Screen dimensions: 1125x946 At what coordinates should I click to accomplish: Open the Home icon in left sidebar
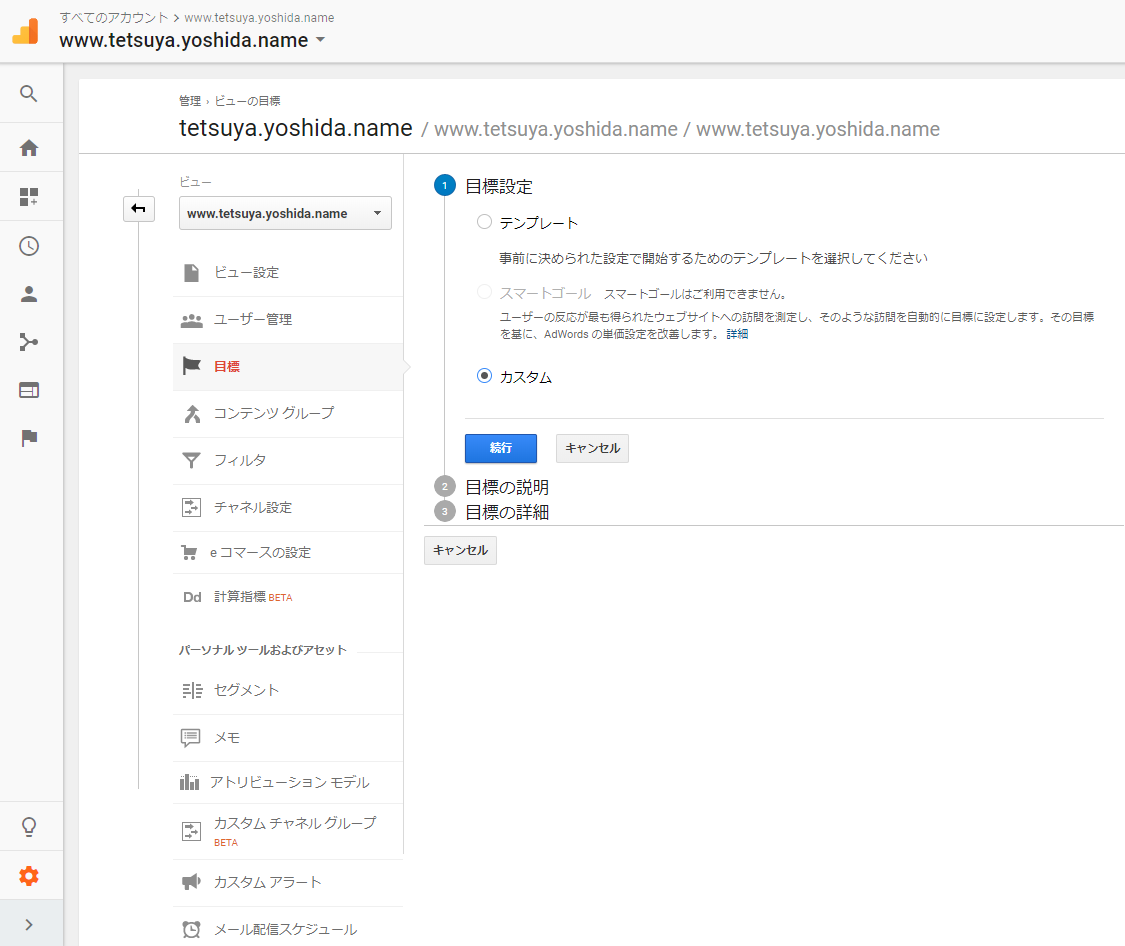pyautogui.click(x=29, y=148)
